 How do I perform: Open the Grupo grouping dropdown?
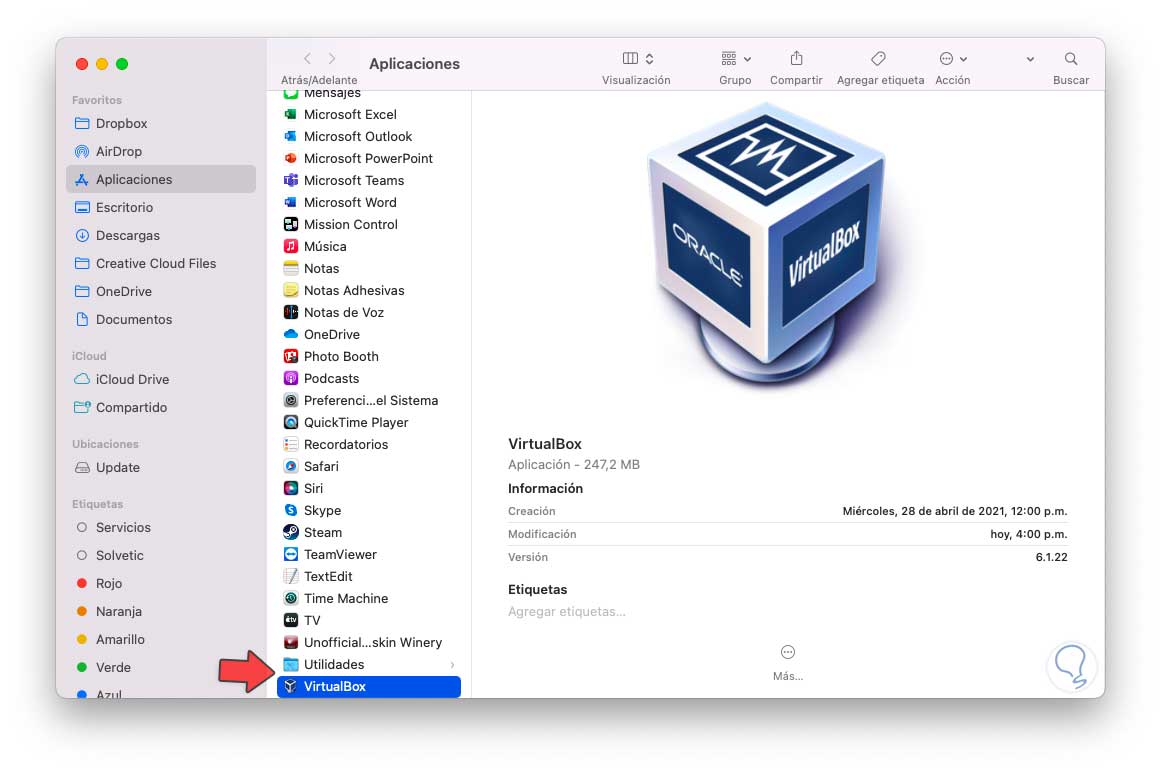coord(736,58)
